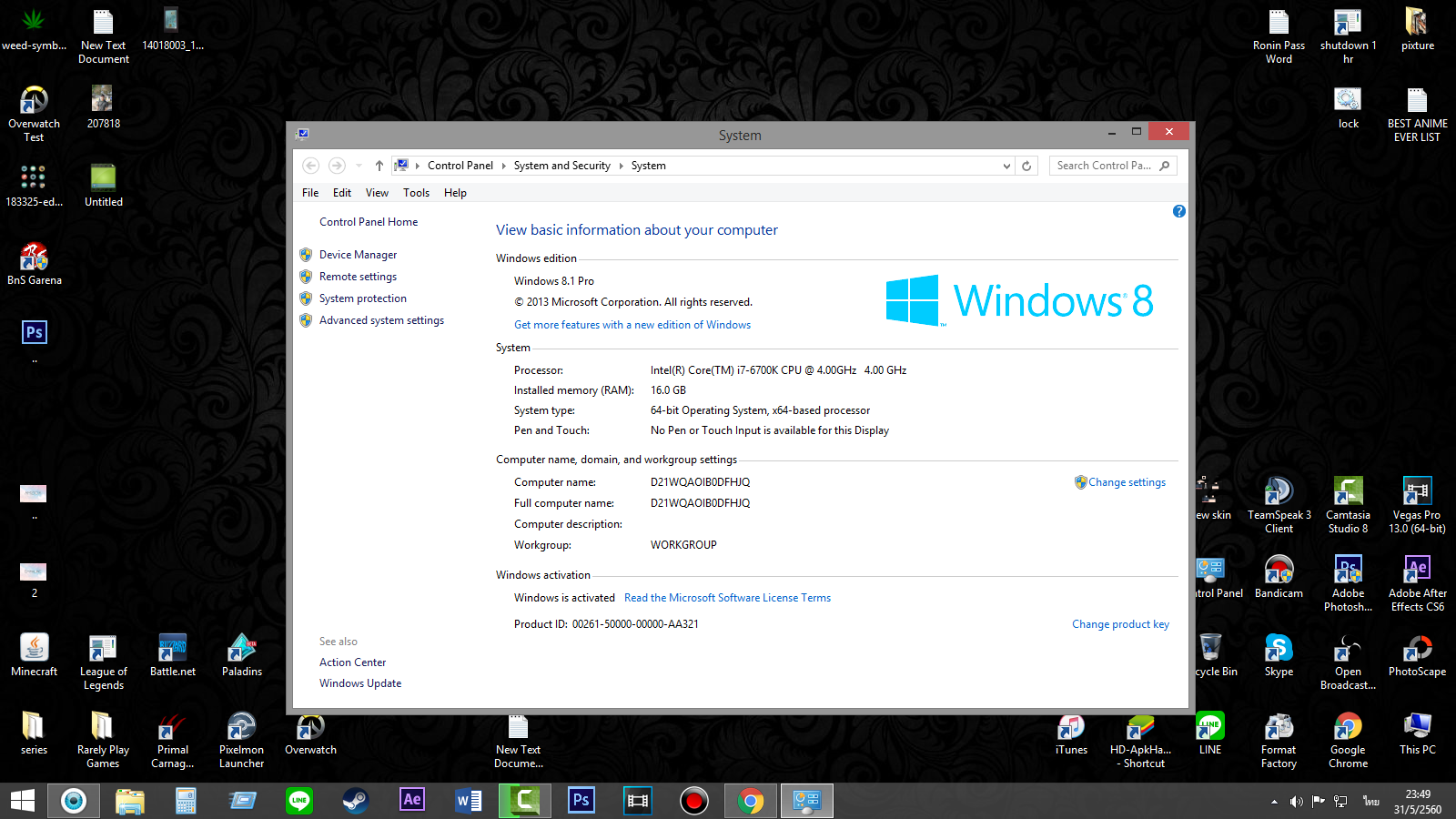The width and height of the screenshot is (1456, 819).
Task: Open System protection link
Action: (363, 298)
